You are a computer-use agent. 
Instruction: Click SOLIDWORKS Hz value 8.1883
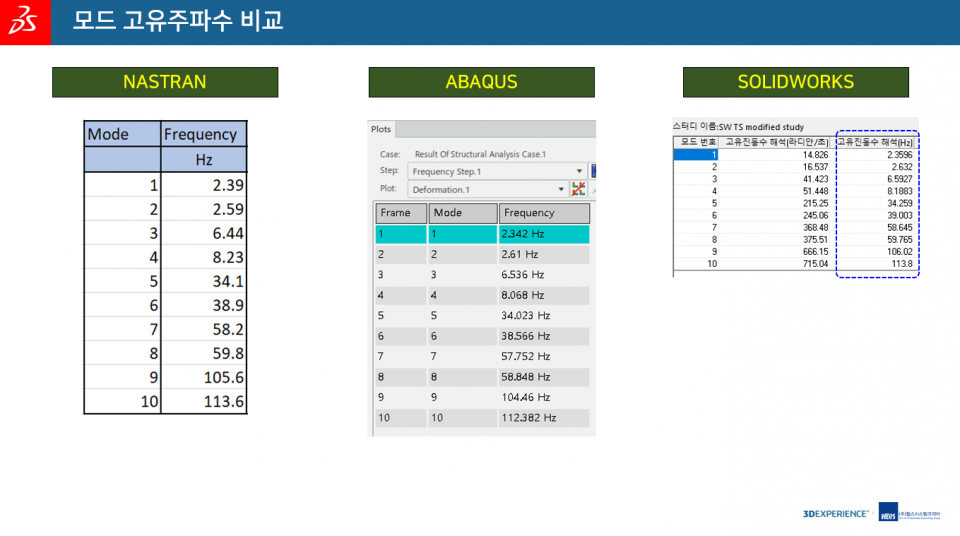pos(899,191)
